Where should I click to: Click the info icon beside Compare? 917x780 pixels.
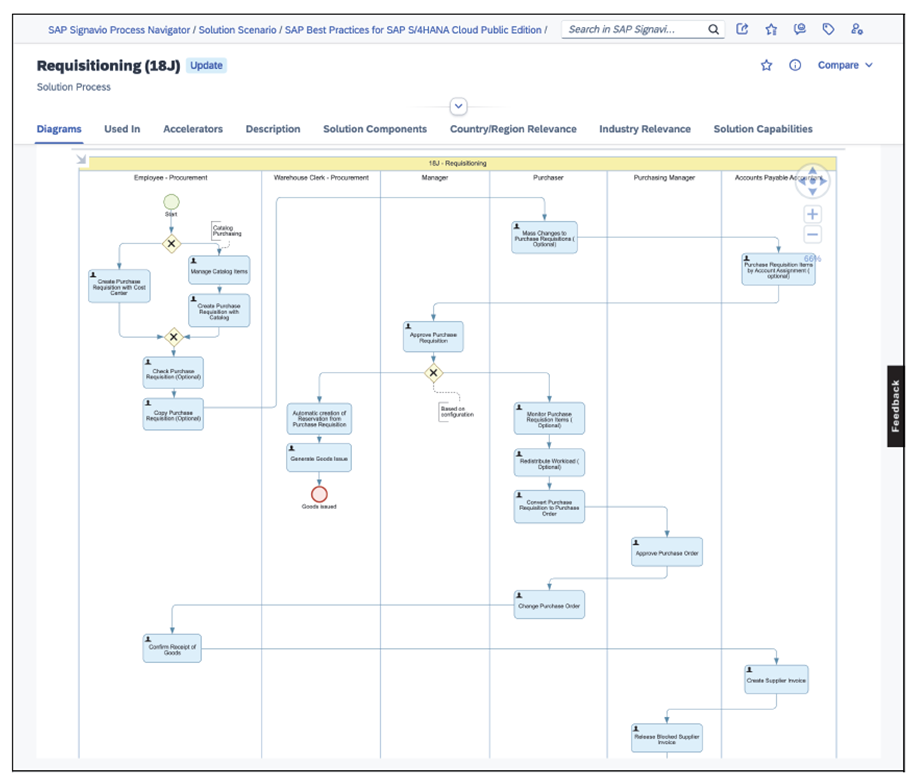[795, 64]
